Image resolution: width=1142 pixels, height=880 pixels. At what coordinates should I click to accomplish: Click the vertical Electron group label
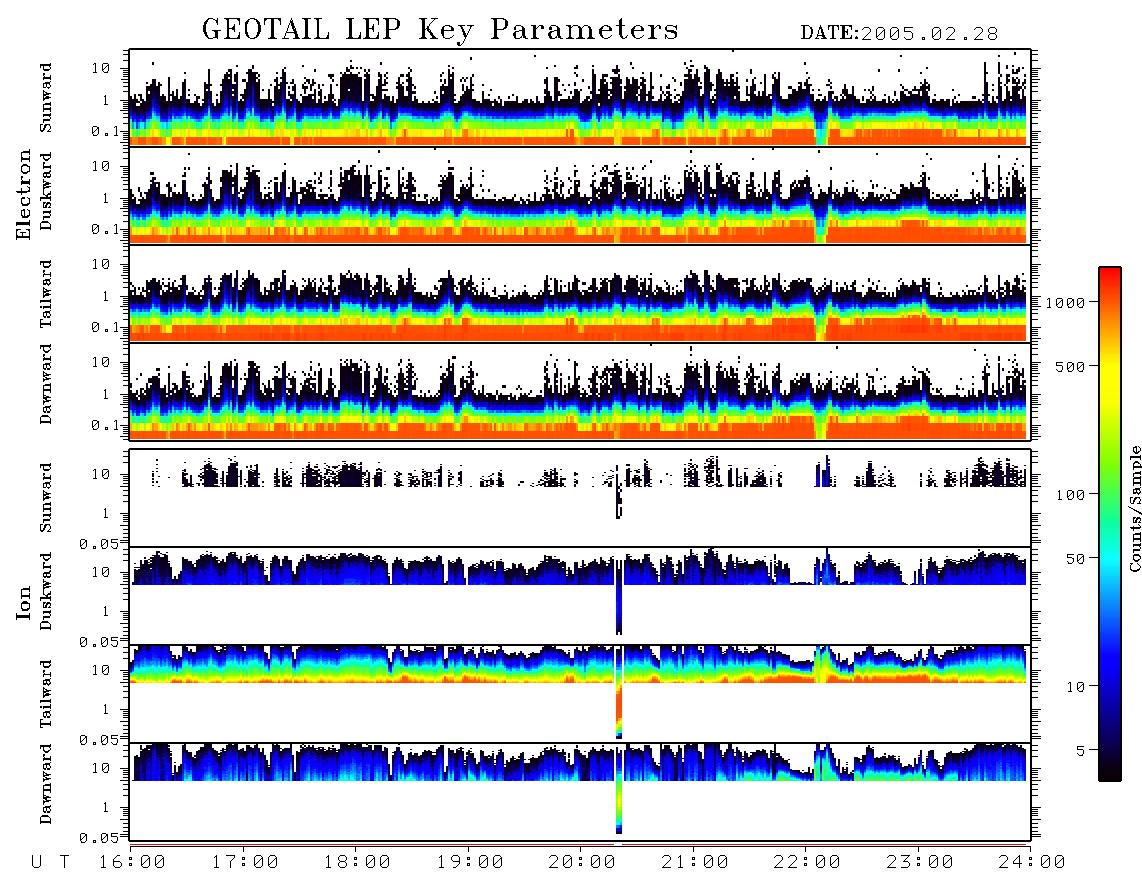coord(23,195)
